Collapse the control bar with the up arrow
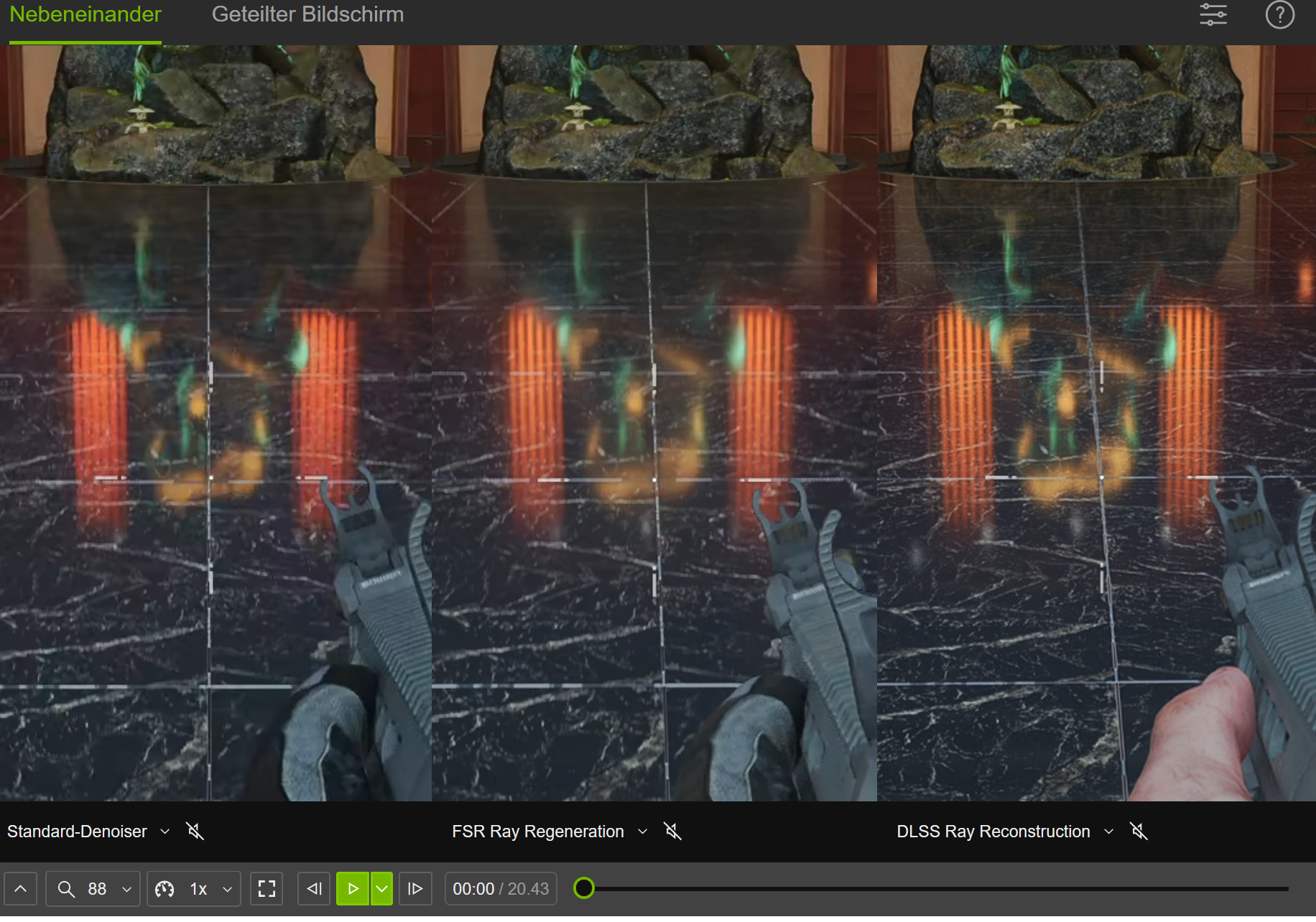 click(21, 889)
